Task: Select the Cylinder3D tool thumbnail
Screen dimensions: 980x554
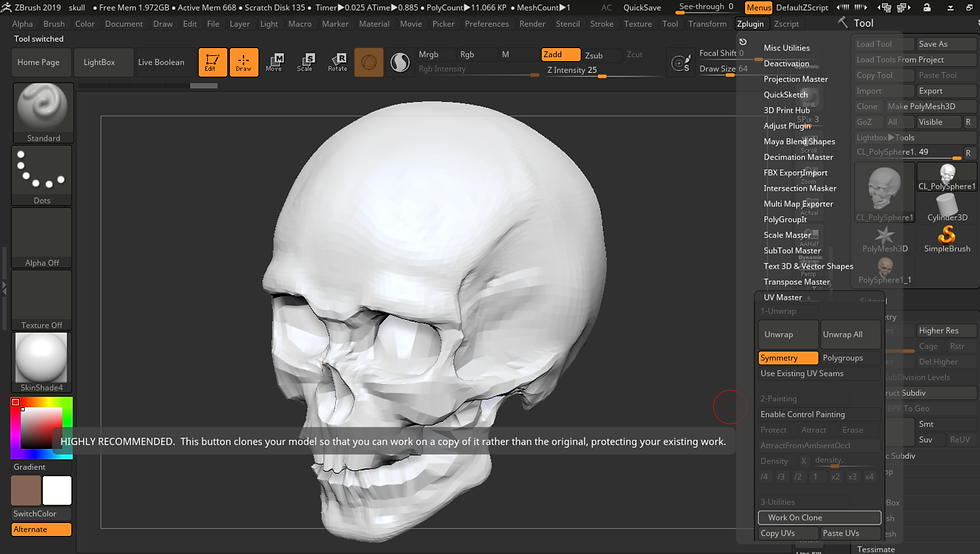Action: (947, 207)
